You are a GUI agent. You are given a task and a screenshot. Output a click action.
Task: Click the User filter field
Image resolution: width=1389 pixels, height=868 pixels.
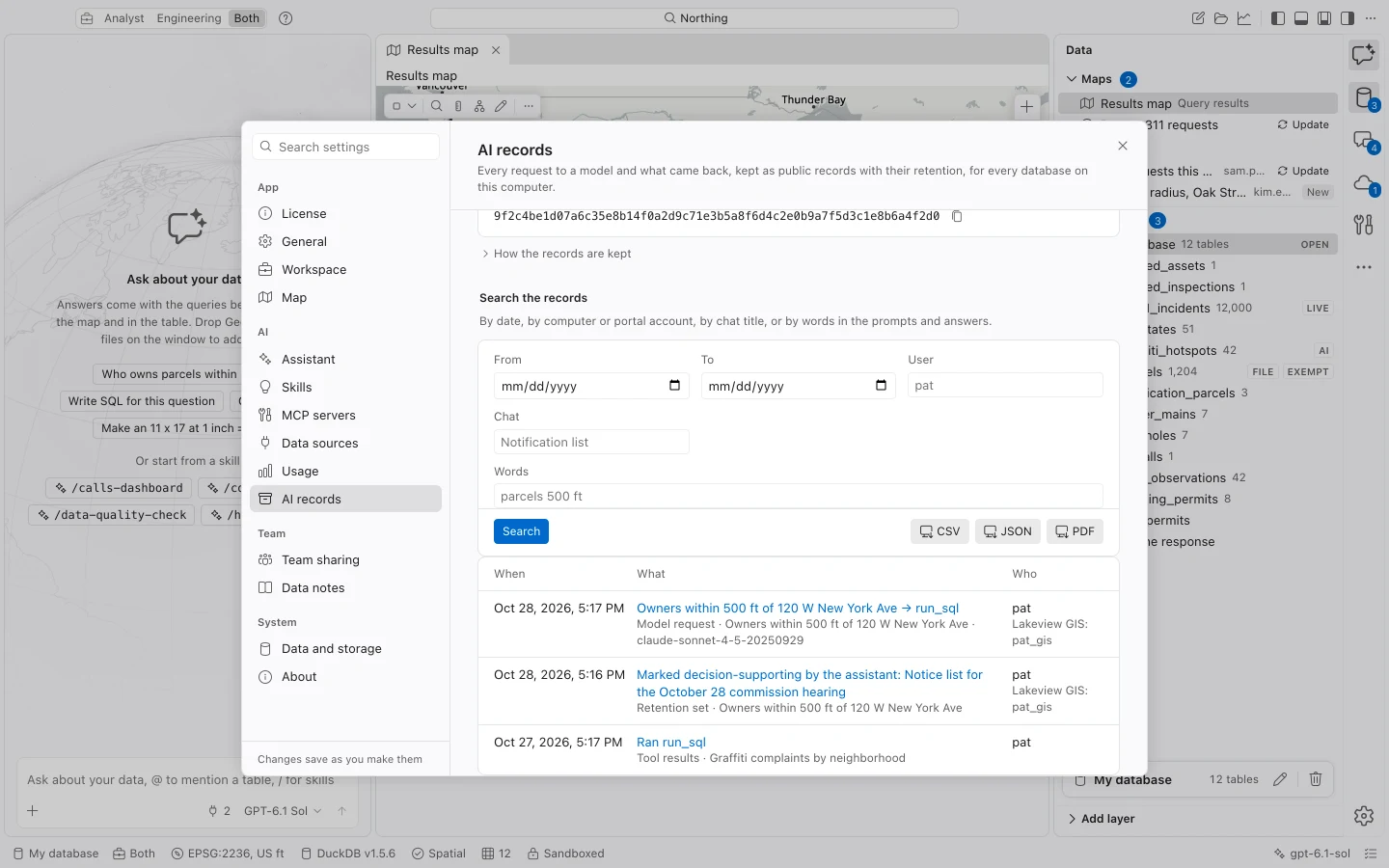1005,386
